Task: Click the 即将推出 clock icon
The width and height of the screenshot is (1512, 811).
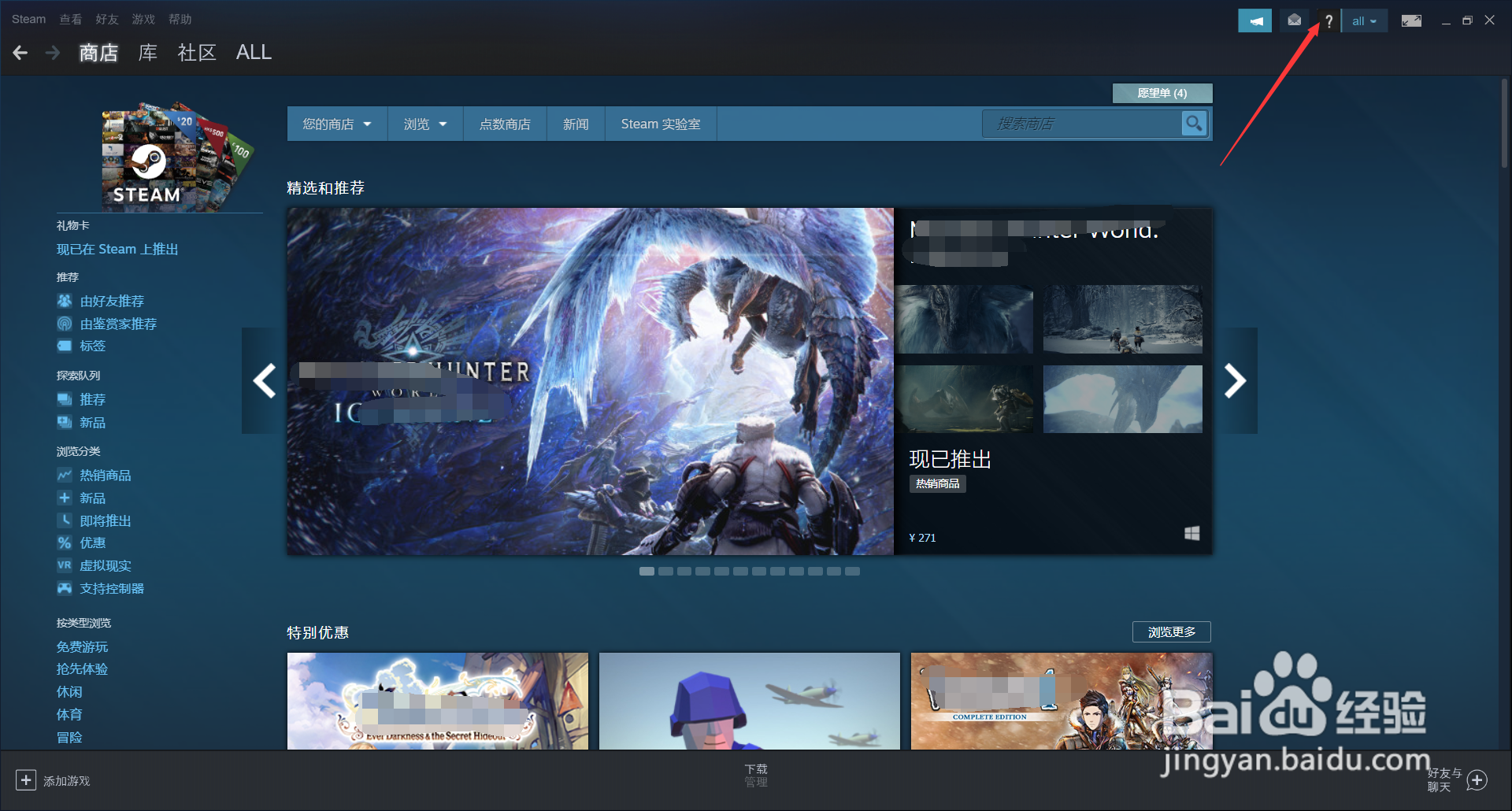Action: 65,520
